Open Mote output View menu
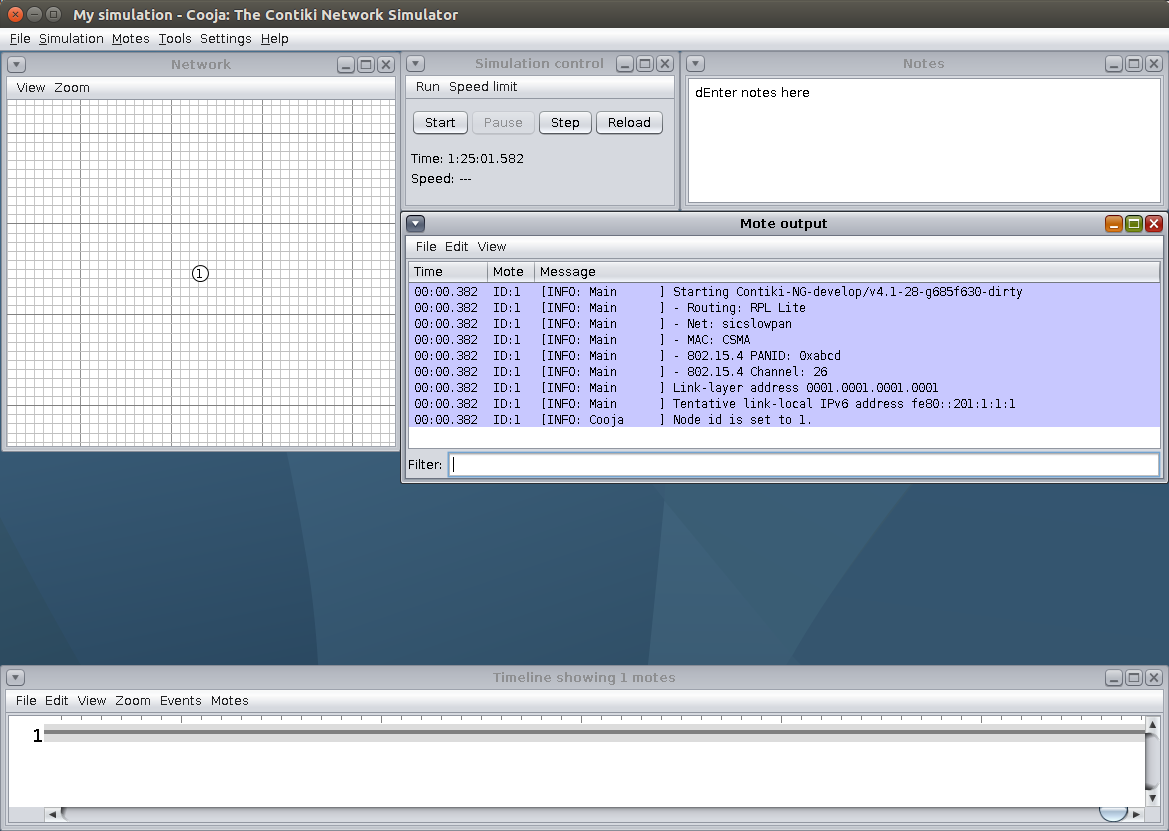The width and height of the screenshot is (1169, 831). 492,247
